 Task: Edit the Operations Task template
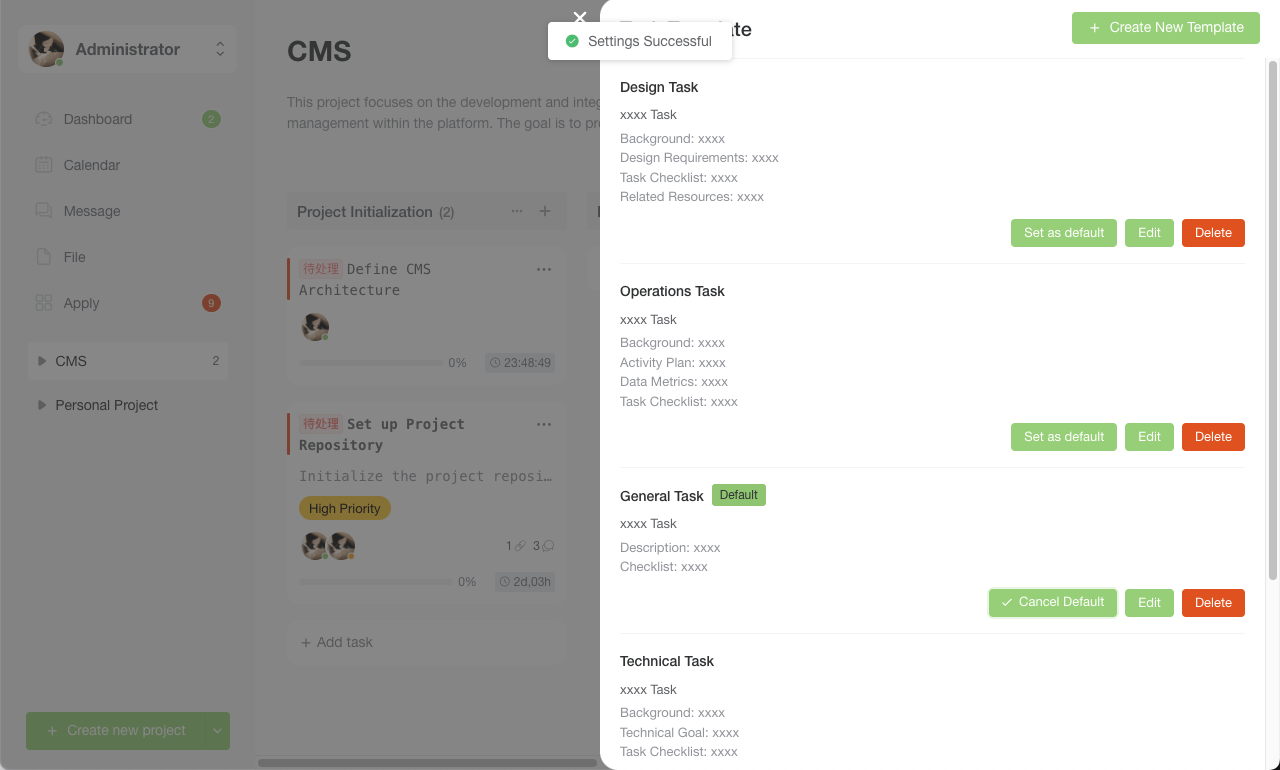point(1149,437)
